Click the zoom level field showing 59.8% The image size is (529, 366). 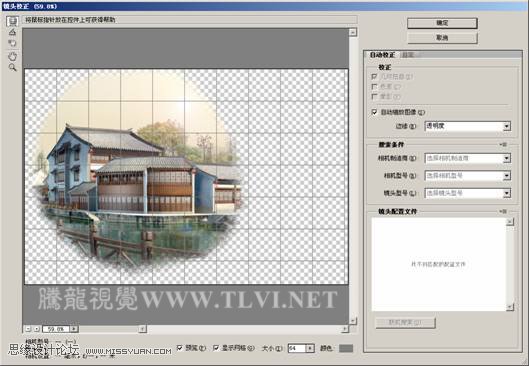coord(56,329)
